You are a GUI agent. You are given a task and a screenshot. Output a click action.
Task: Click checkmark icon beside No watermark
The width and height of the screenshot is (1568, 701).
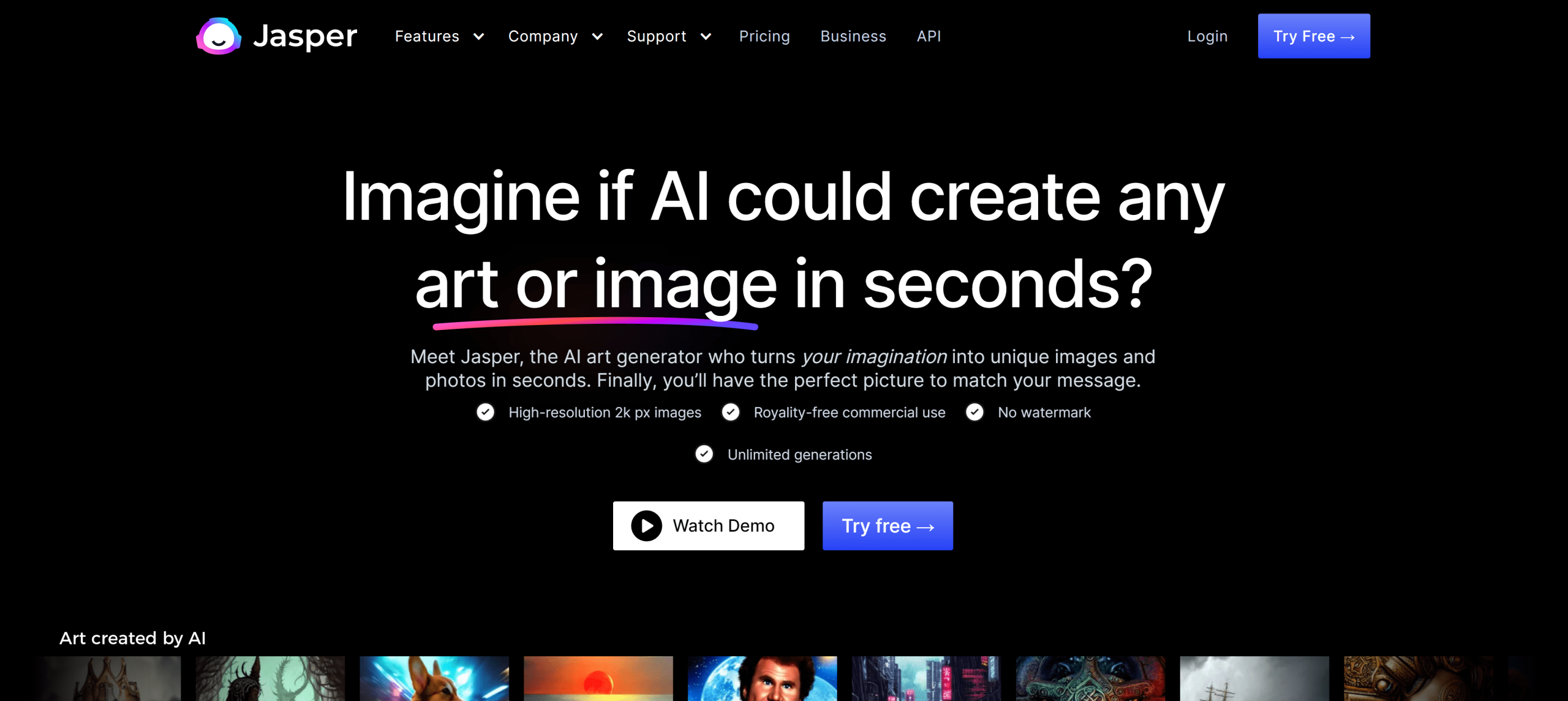coord(975,412)
